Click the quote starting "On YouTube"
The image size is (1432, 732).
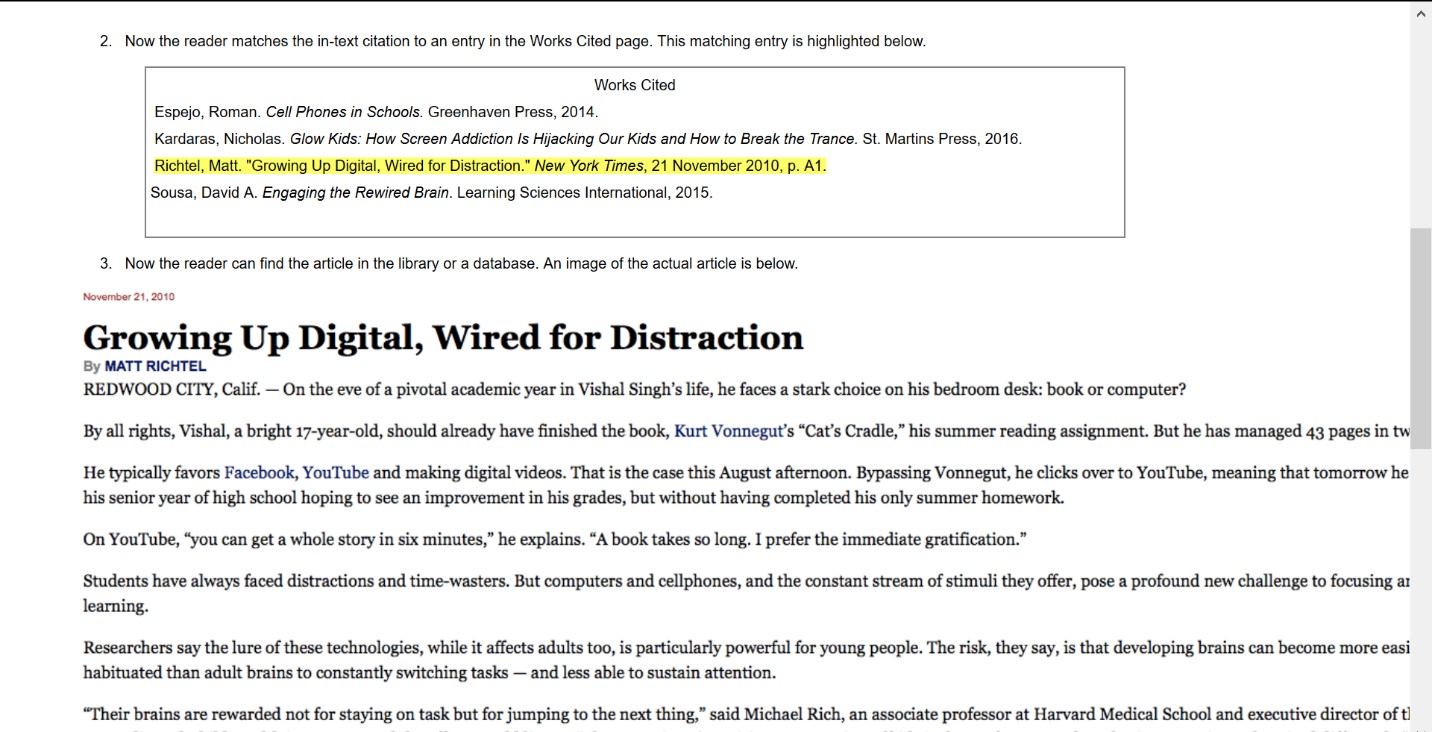pos(555,540)
